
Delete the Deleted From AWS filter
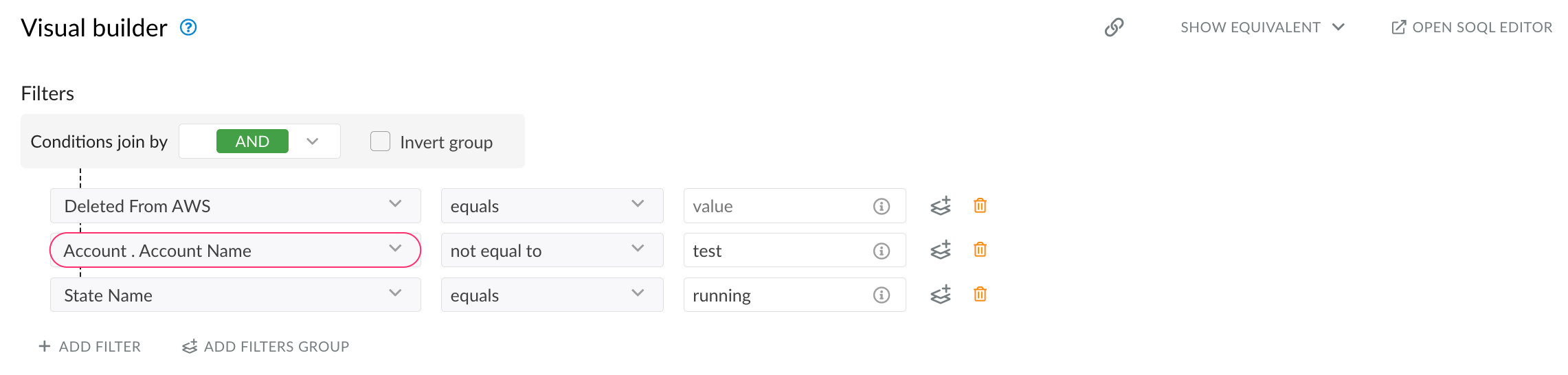coord(980,205)
